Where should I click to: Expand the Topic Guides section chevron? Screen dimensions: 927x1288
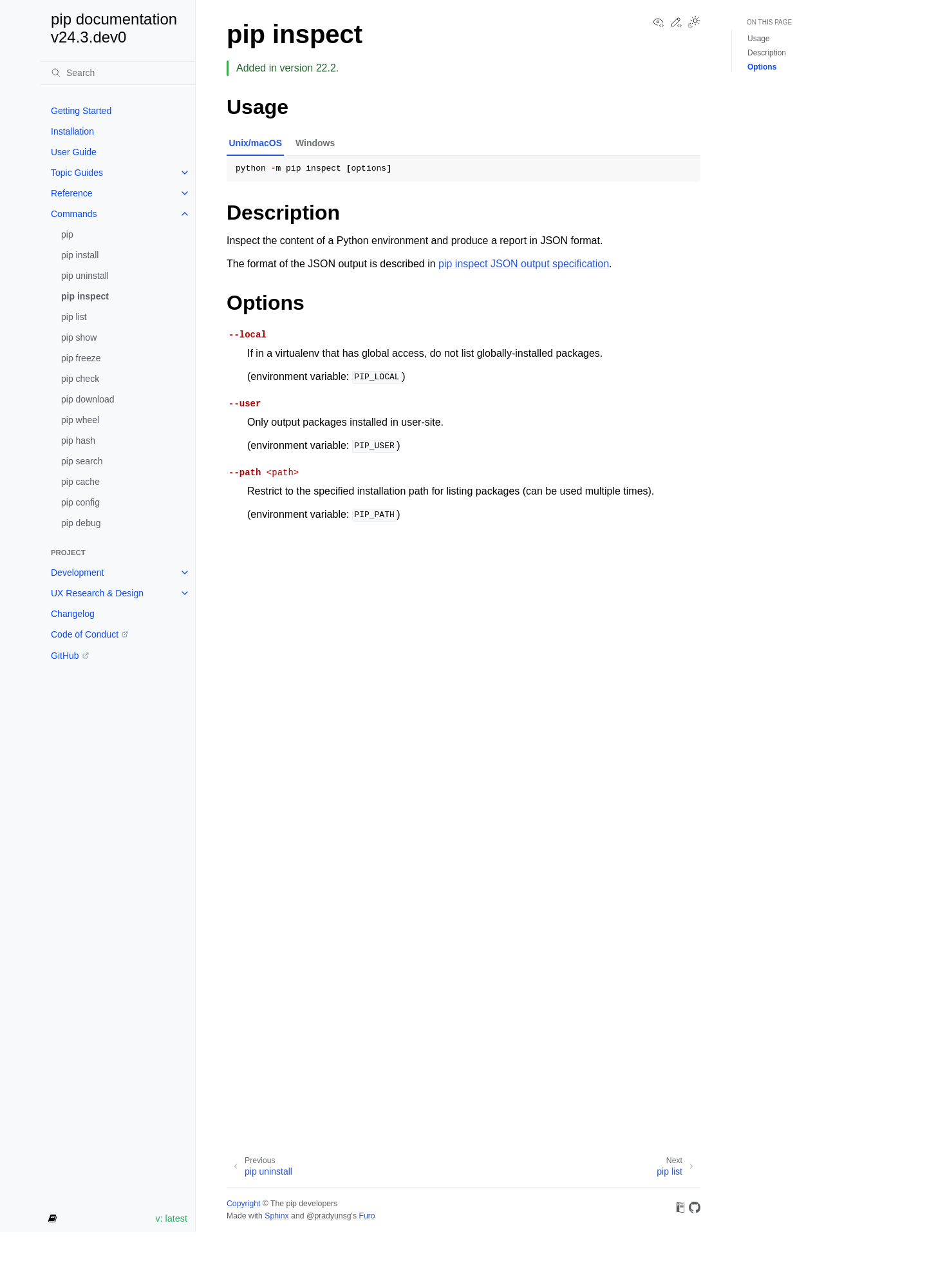point(185,173)
